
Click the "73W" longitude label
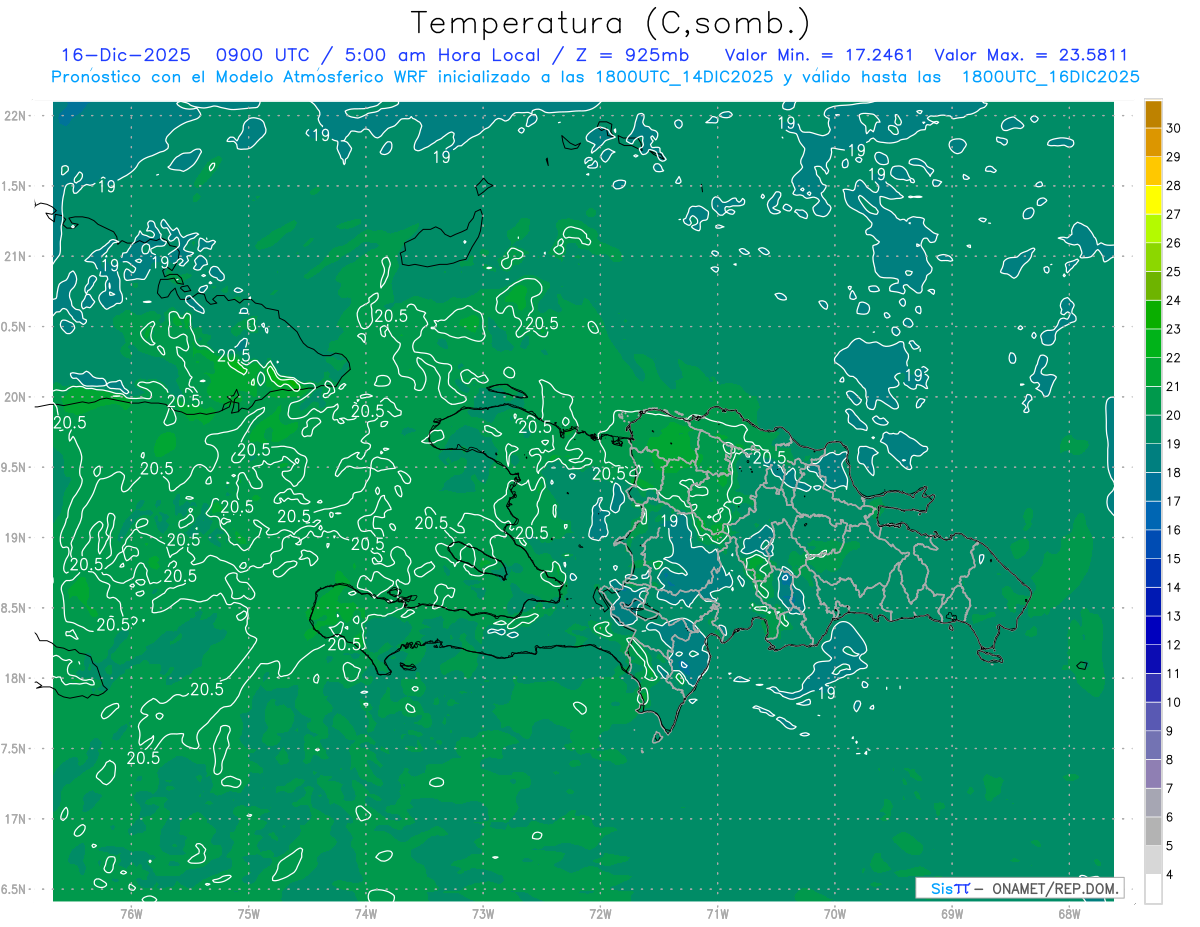(x=483, y=913)
